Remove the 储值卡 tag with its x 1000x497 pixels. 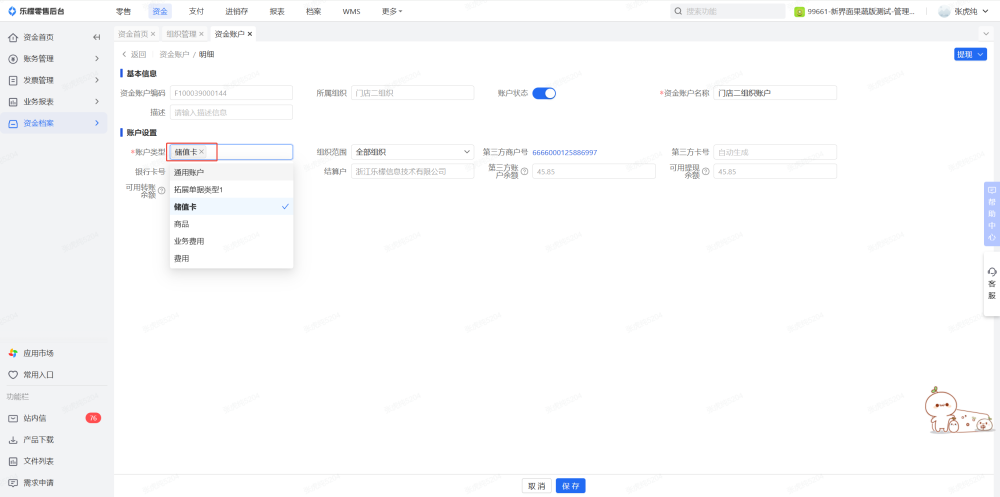(x=202, y=152)
